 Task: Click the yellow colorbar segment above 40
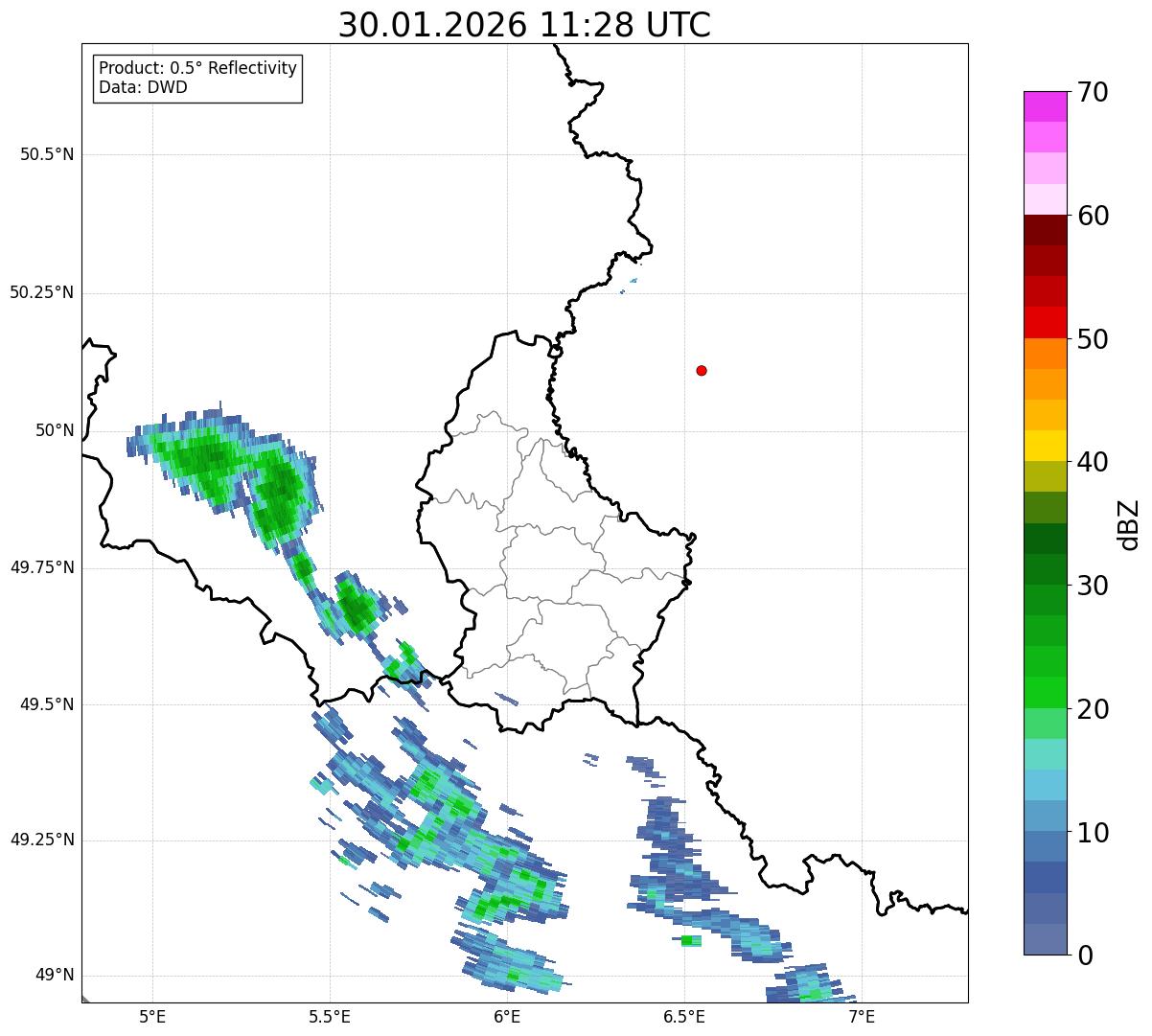1046,446
